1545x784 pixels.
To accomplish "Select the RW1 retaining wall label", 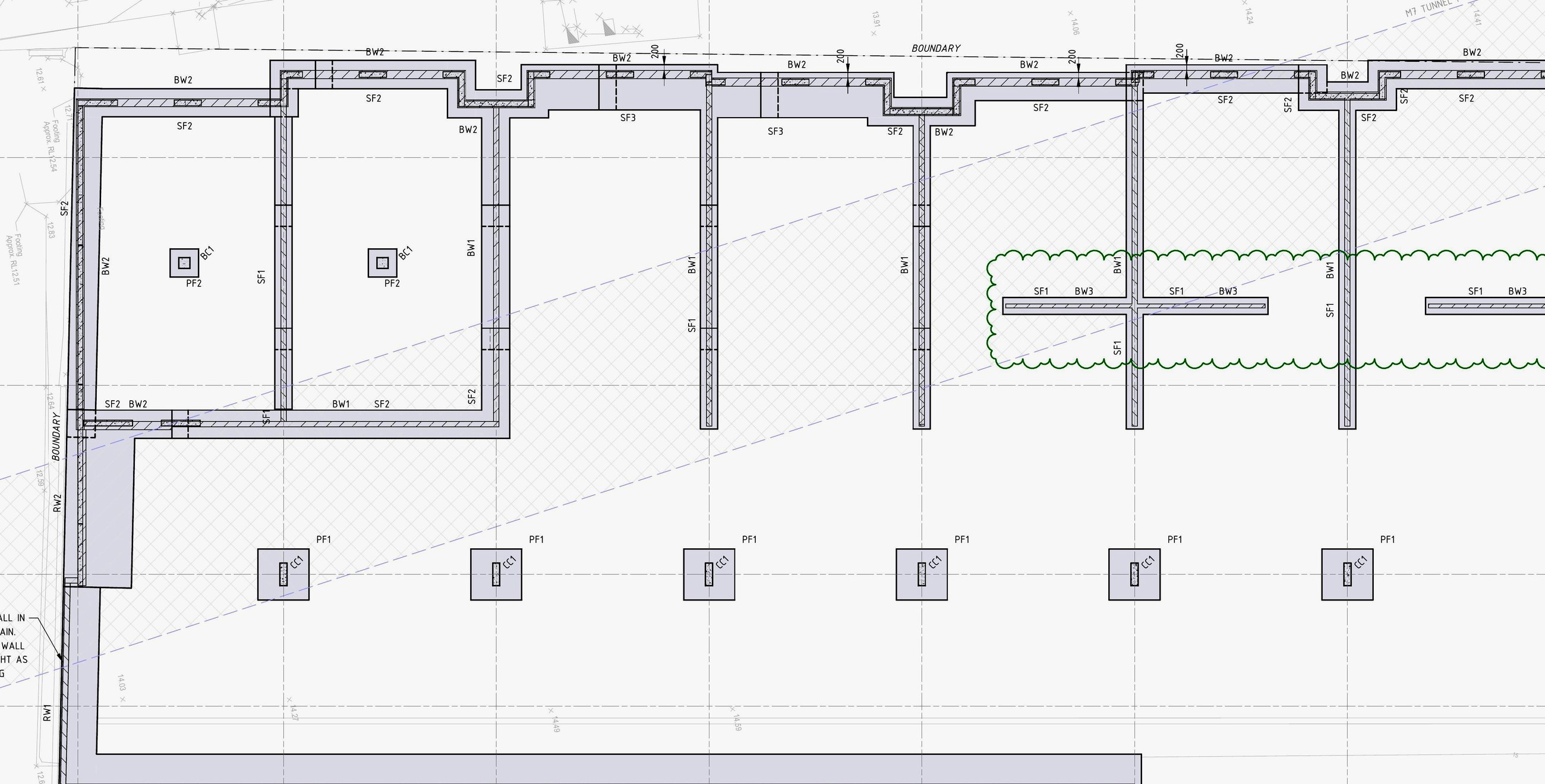I will (47, 713).
